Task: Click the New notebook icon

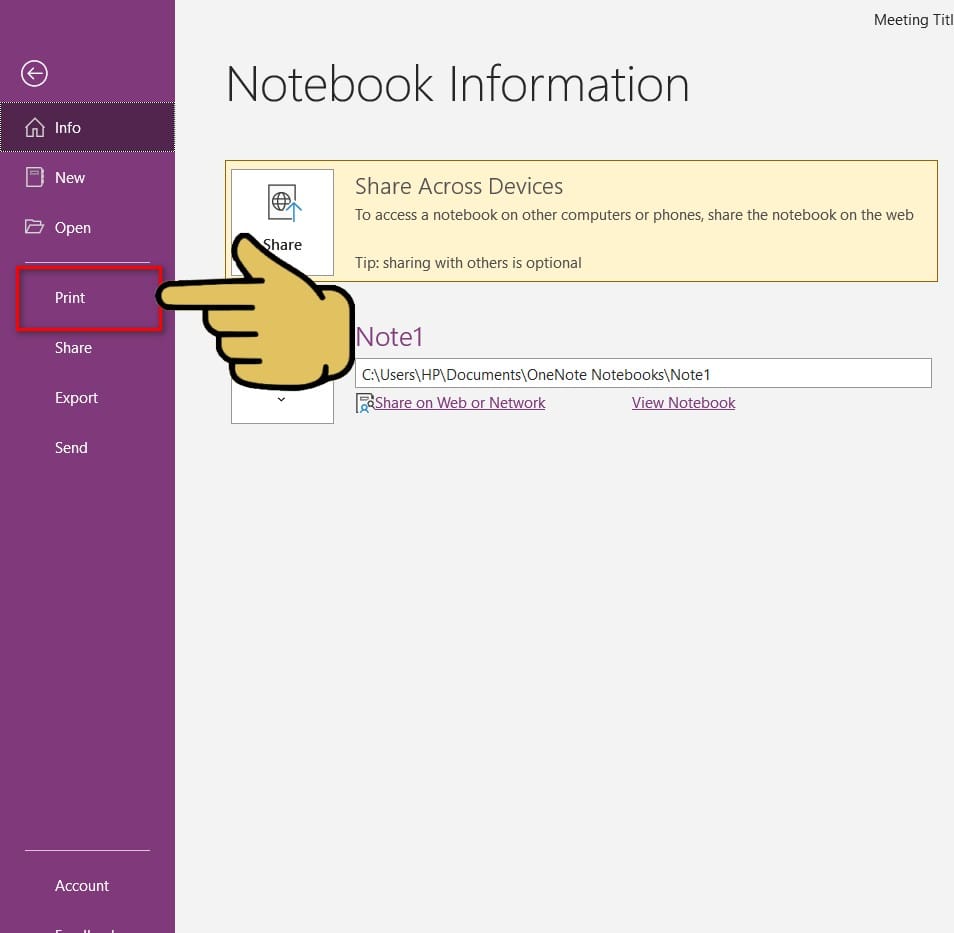Action: coord(35,177)
